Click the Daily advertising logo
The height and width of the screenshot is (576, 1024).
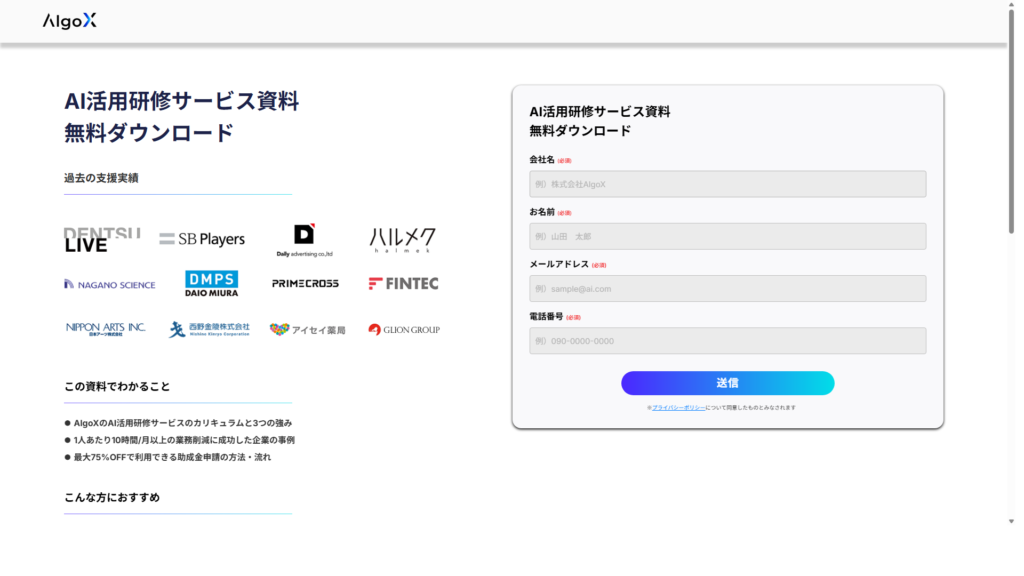304,240
